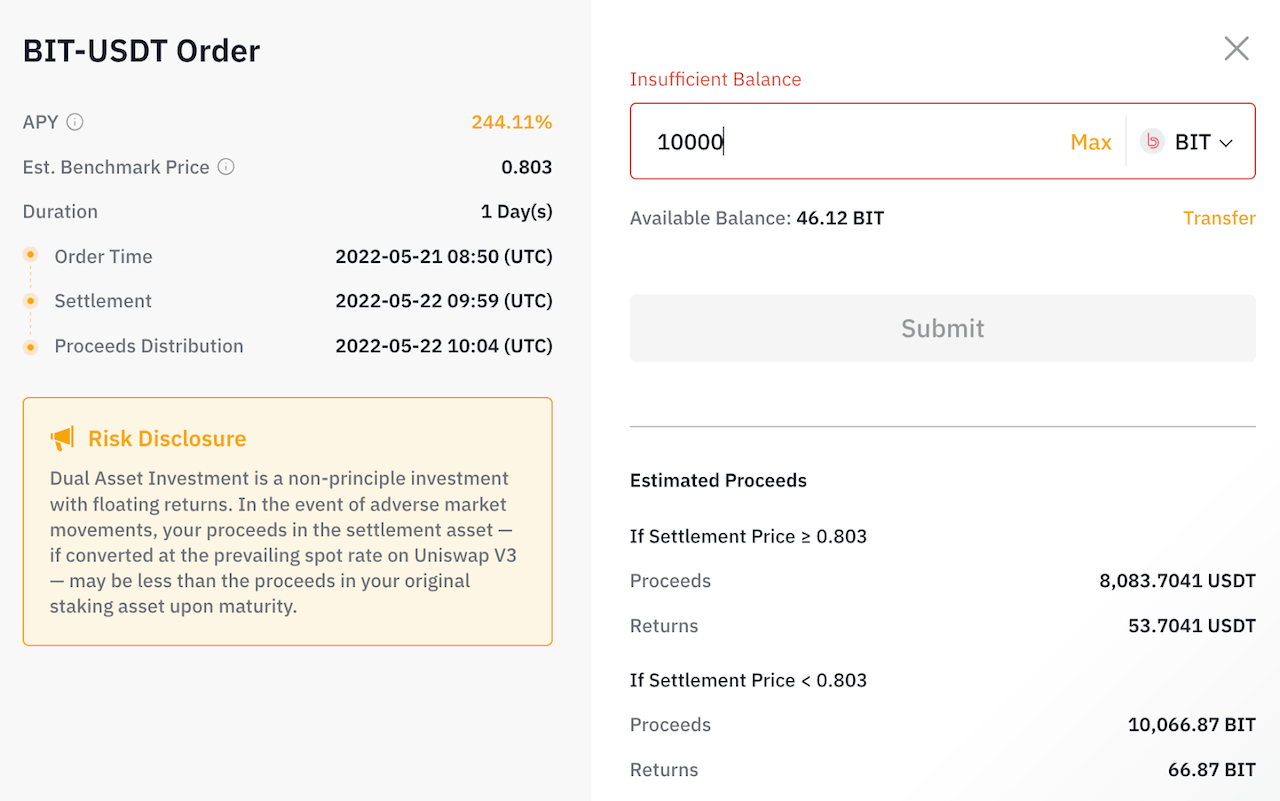Click the APY info icon
Image resolution: width=1280 pixels, height=801 pixels.
pyautogui.click(x=75, y=122)
